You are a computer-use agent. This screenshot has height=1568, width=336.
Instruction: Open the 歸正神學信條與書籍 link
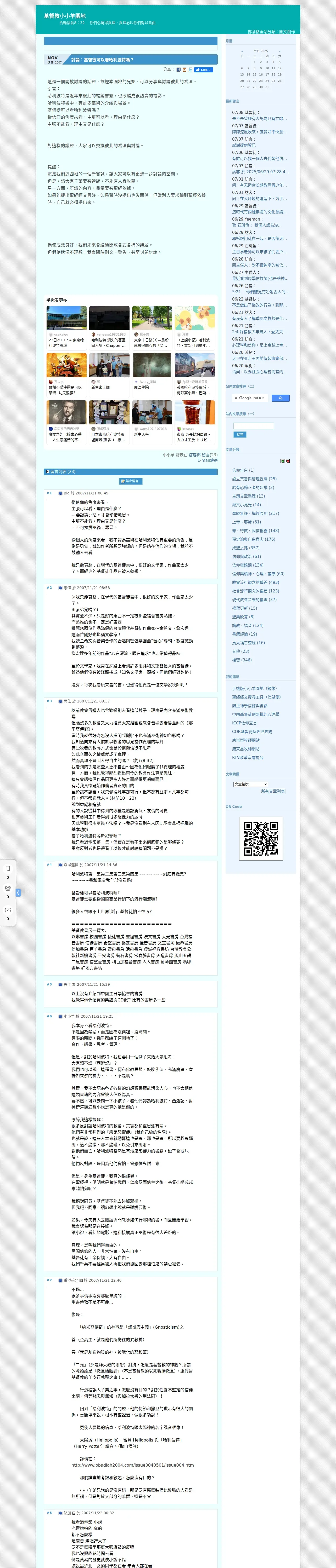(x=249, y=706)
